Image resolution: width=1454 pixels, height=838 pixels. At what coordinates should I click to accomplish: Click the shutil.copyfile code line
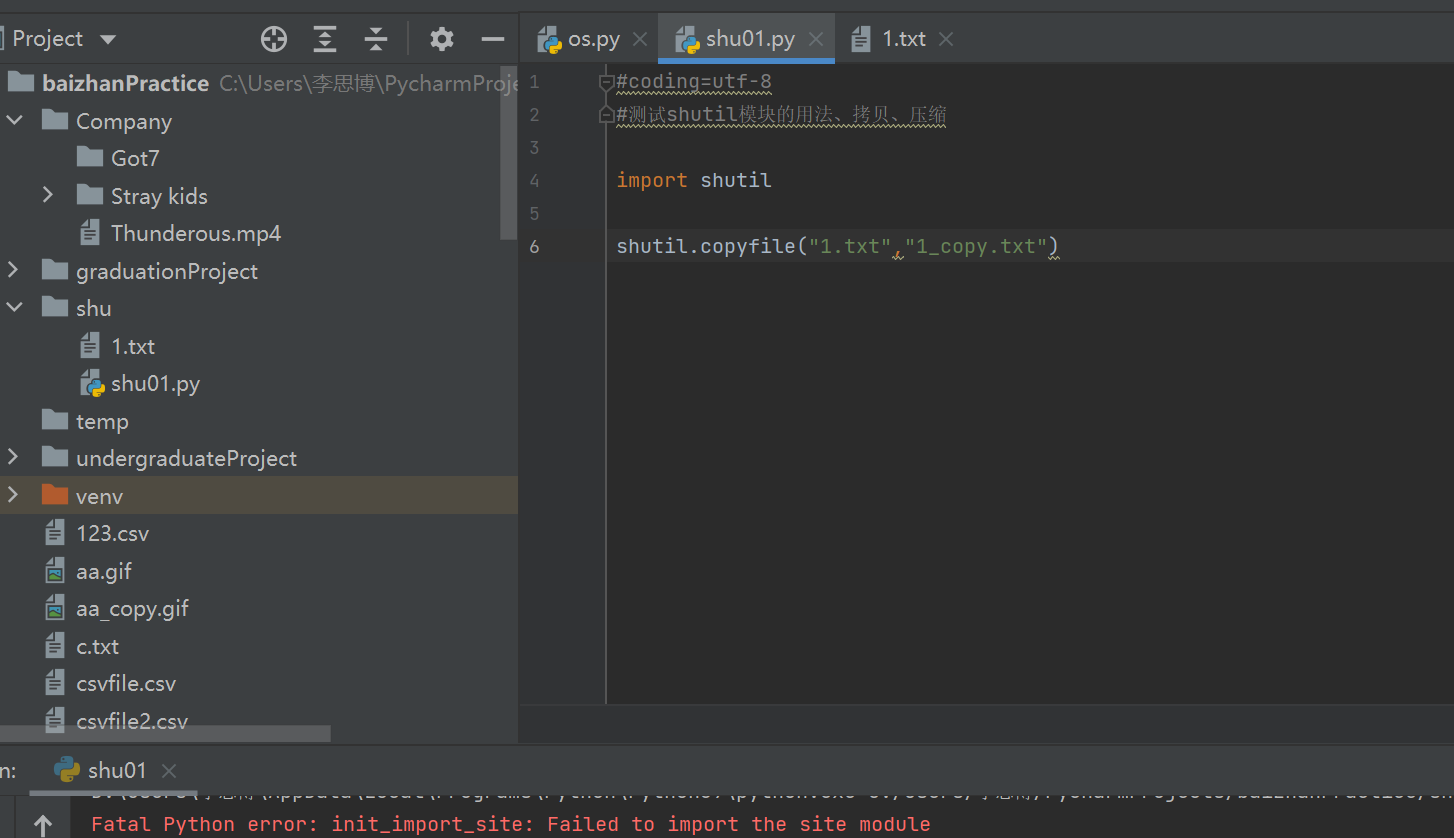point(837,246)
